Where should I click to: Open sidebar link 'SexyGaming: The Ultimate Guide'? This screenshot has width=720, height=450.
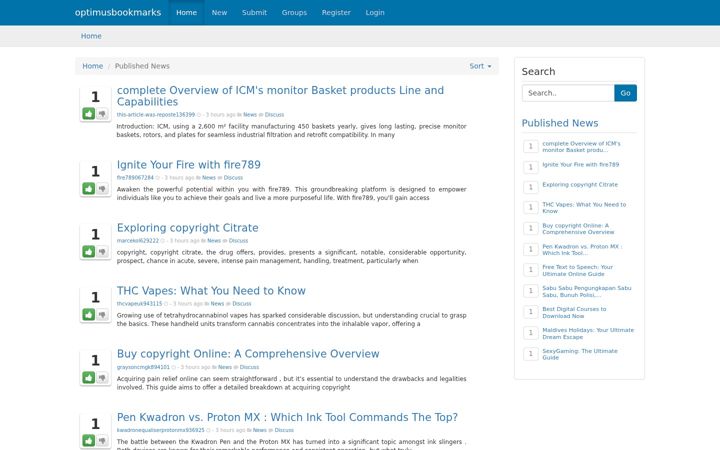click(x=580, y=354)
